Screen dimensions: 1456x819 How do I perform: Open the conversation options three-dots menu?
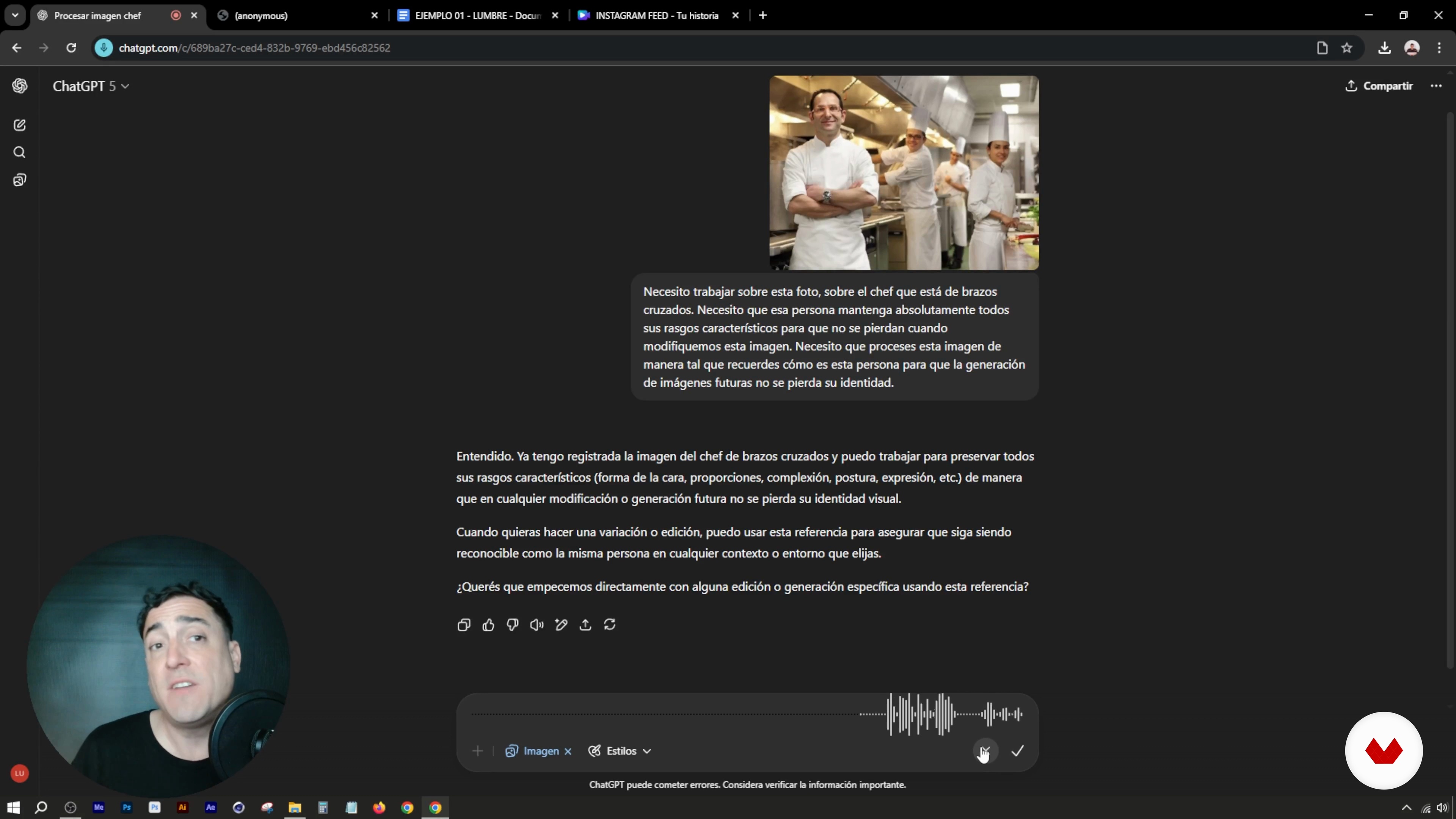[1436, 86]
